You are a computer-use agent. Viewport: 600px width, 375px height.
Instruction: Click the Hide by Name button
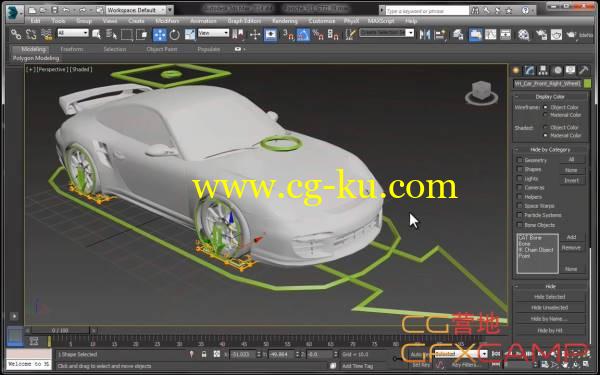click(x=549, y=319)
